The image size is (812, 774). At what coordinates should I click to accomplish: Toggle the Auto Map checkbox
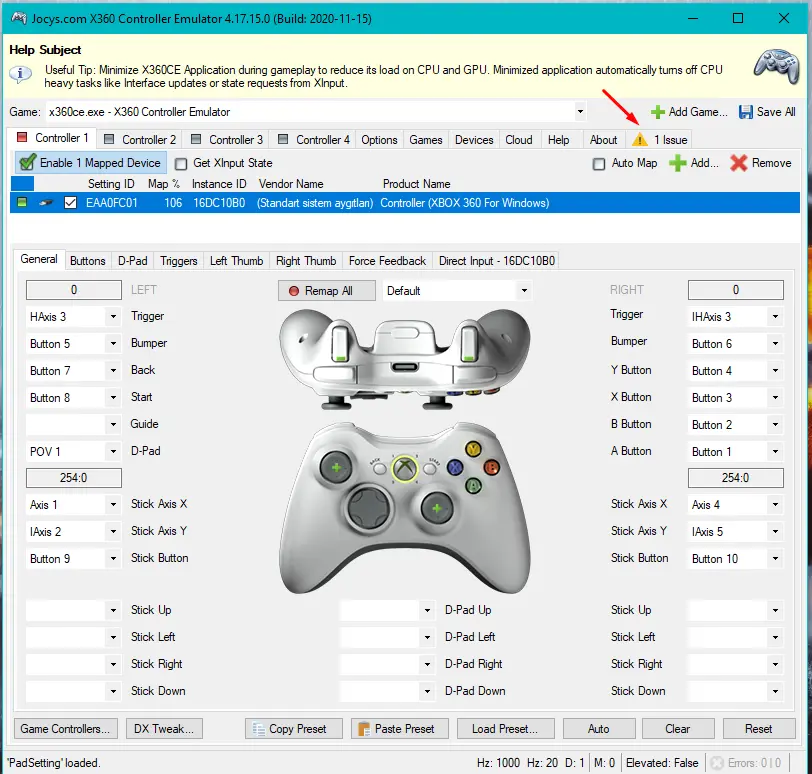(x=599, y=164)
